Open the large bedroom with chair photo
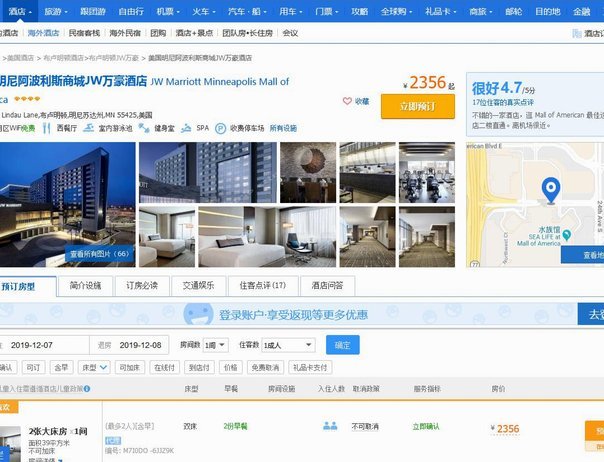The height and width of the screenshot is (462, 604). point(267,237)
